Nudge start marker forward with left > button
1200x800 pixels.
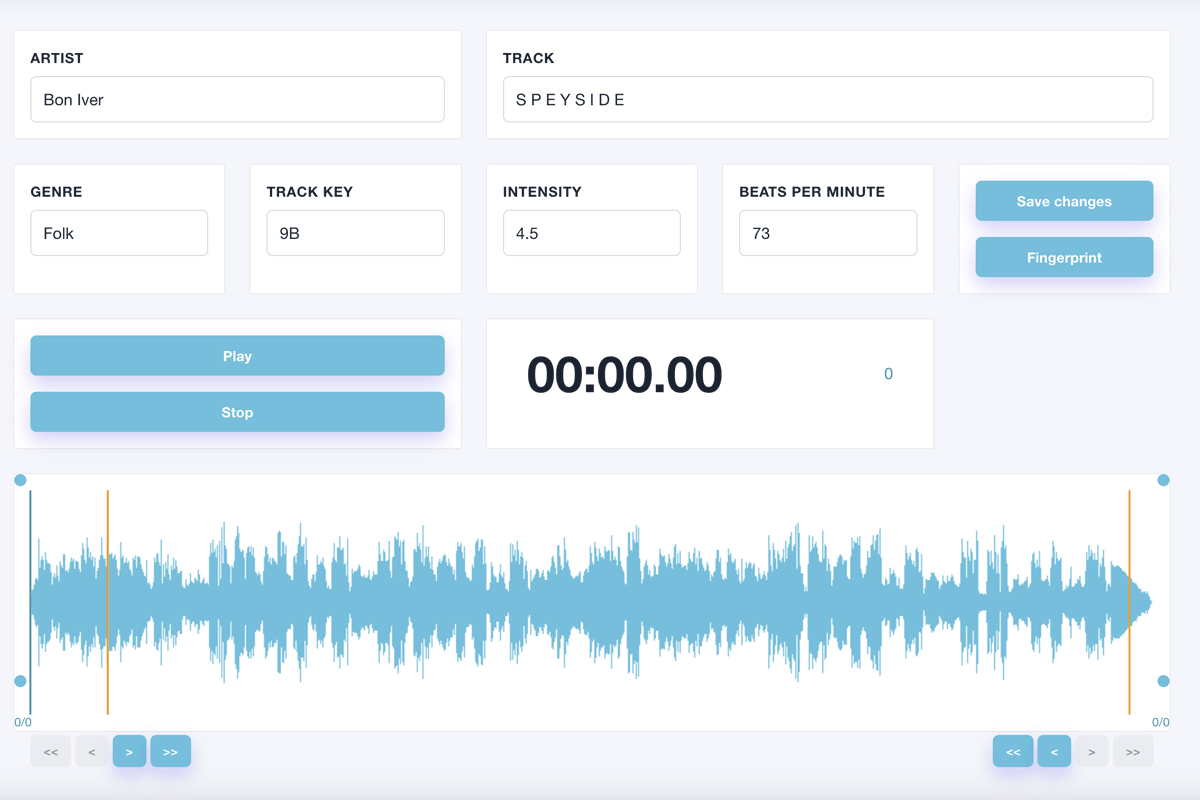[x=130, y=751]
